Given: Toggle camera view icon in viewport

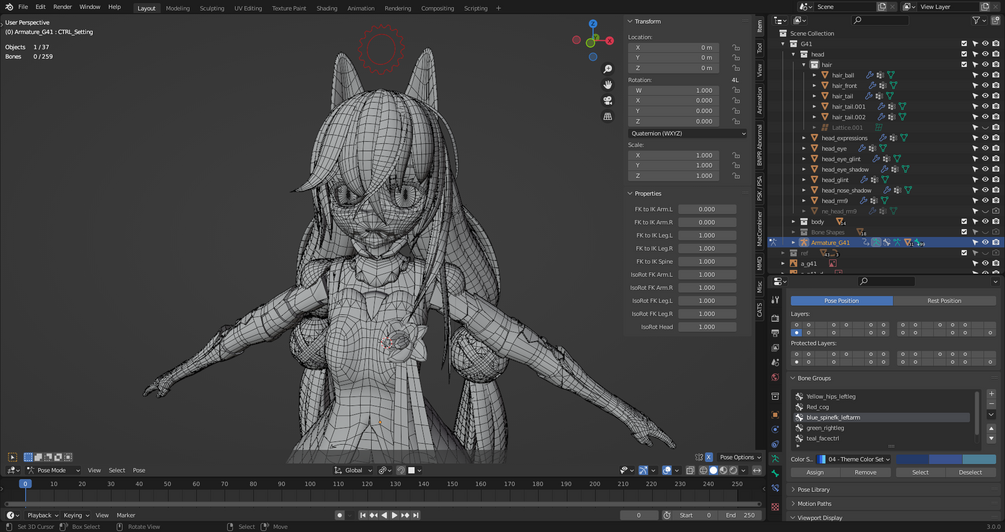Looking at the screenshot, I should [608, 101].
